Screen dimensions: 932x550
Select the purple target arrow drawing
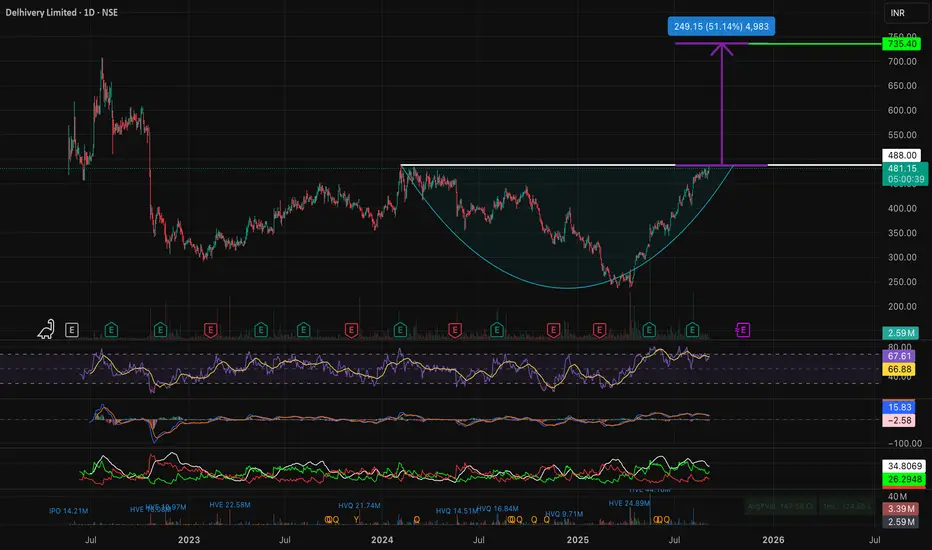click(x=722, y=104)
